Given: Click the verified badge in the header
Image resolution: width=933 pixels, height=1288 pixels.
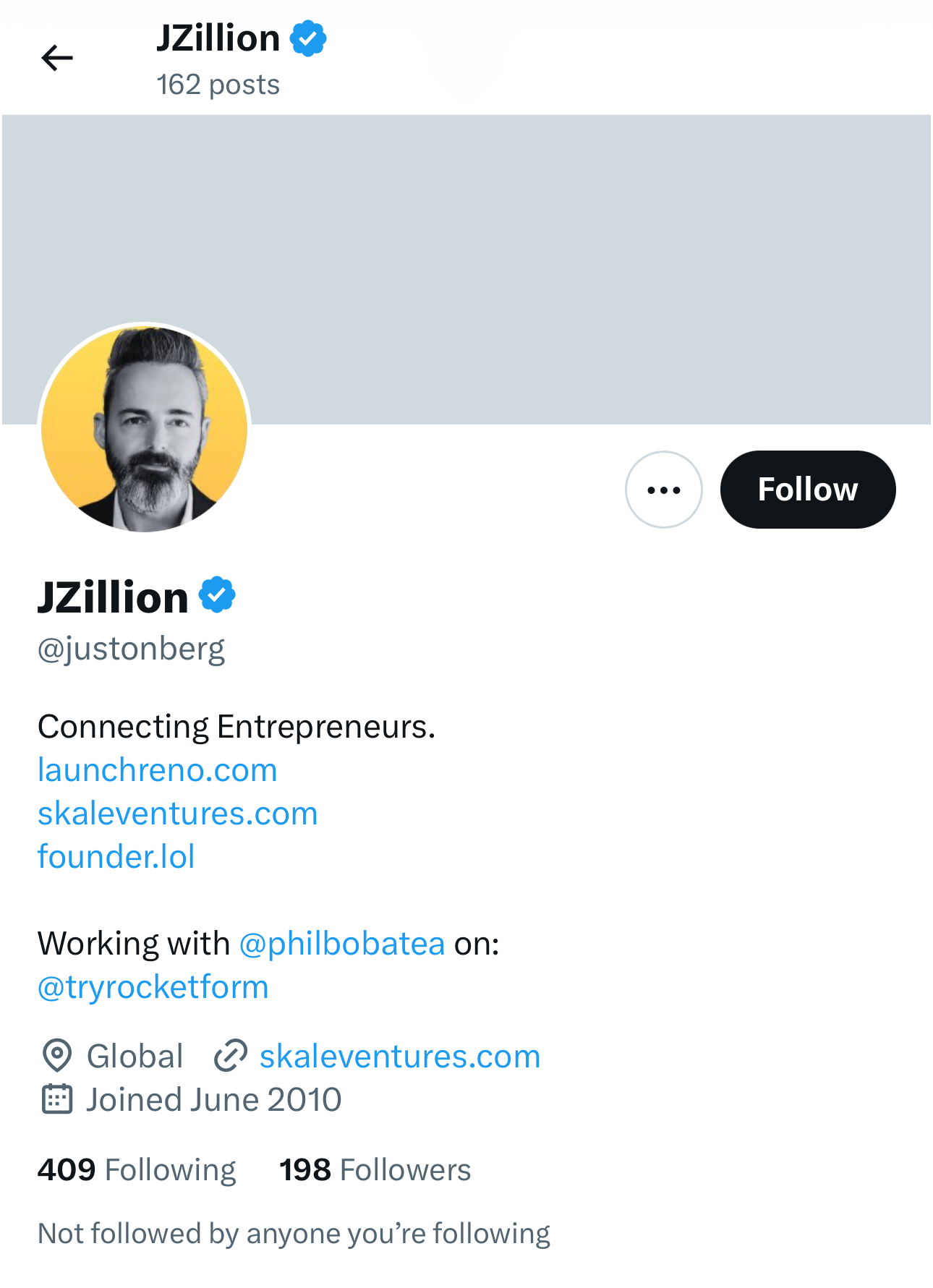Looking at the screenshot, I should point(308,39).
